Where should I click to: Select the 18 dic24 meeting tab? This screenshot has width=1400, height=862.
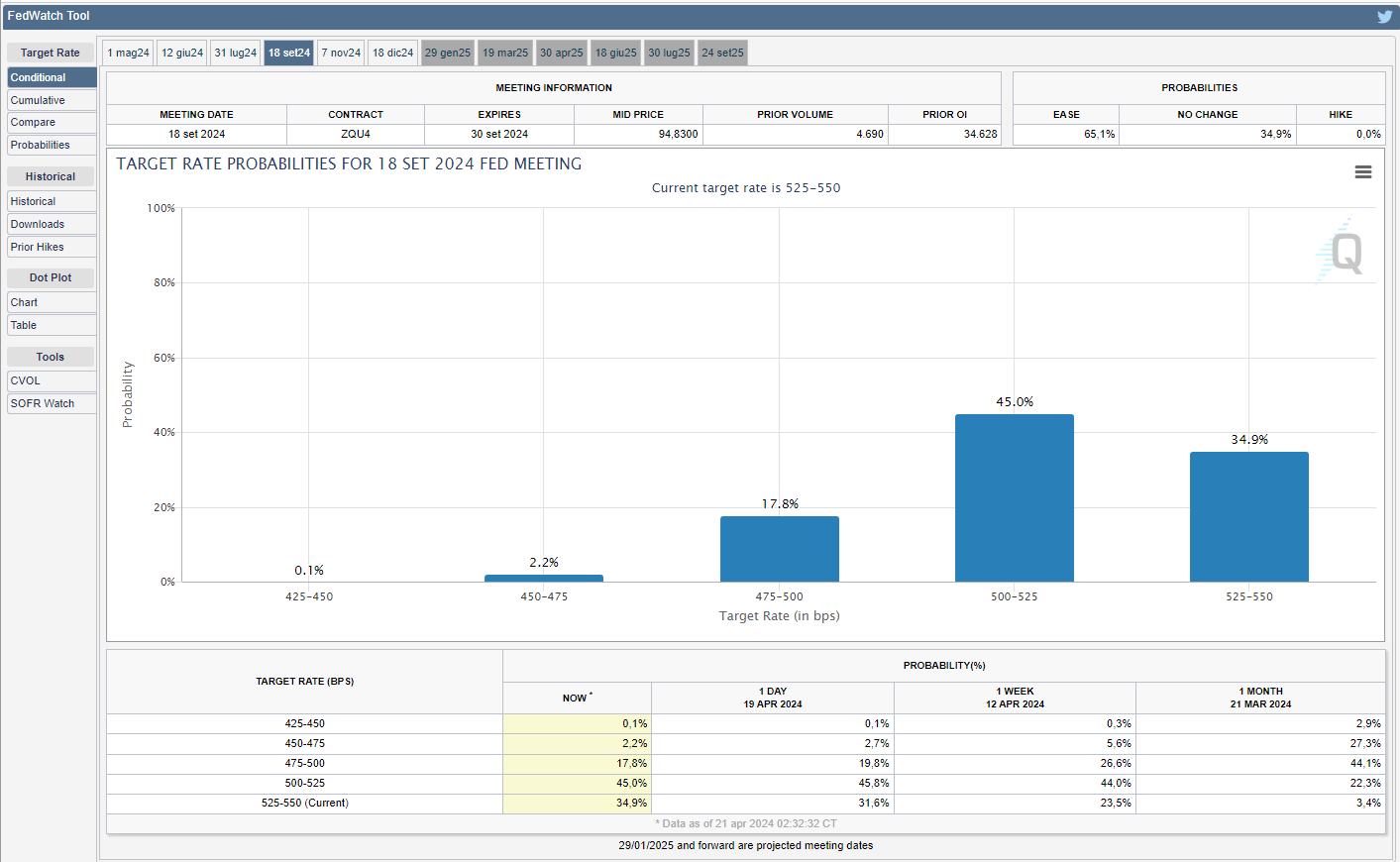click(392, 53)
